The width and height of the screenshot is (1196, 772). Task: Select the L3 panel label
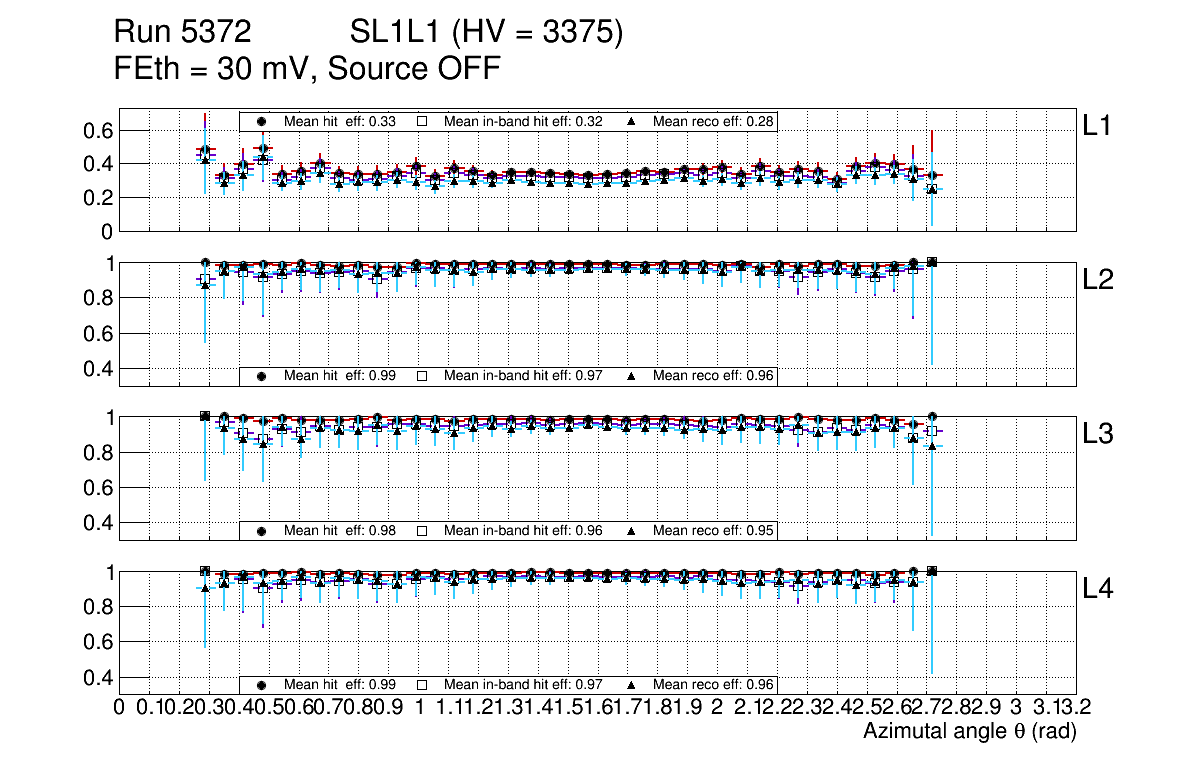tap(1100, 435)
